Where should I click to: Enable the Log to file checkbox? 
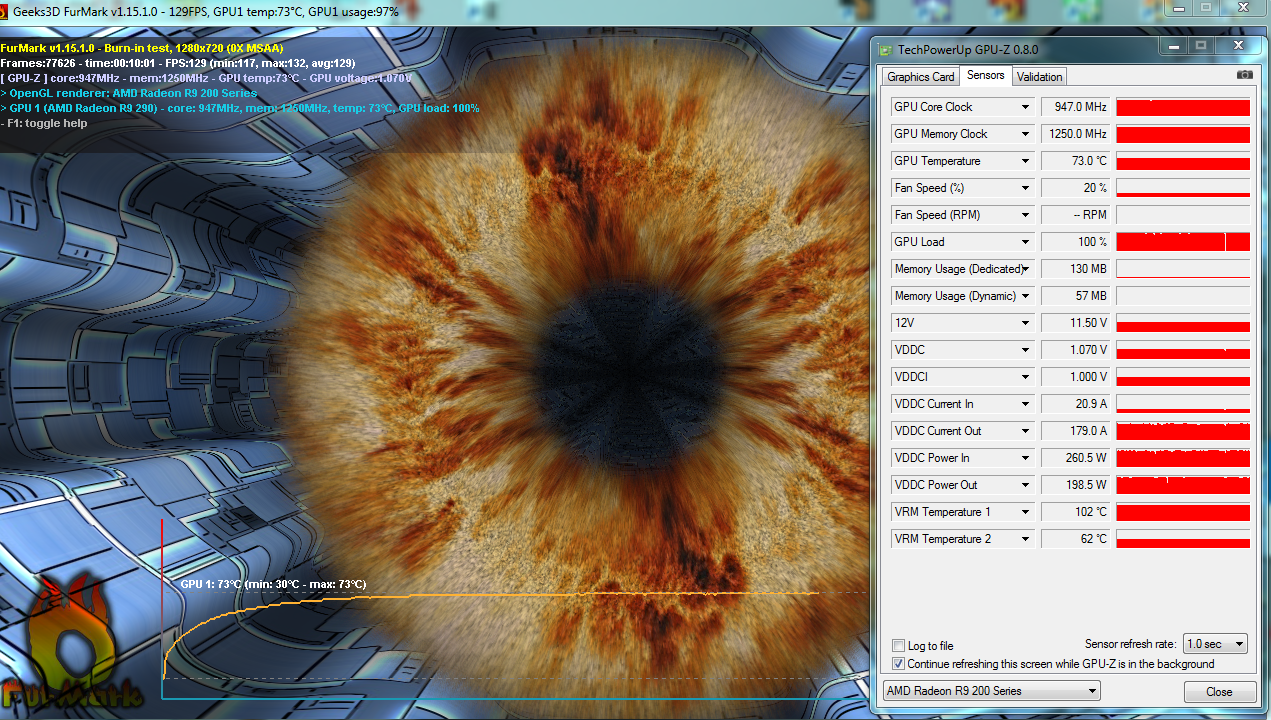[898, 646]
